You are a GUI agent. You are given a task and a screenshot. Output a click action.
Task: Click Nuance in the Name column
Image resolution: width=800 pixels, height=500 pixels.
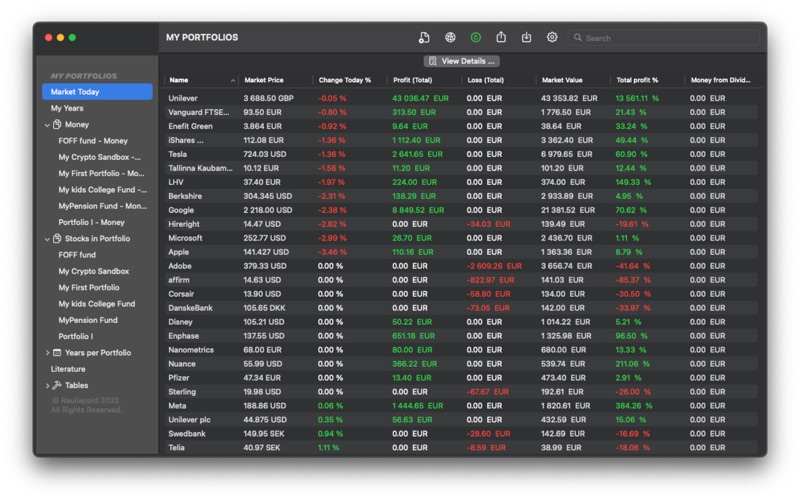(182, 364)
